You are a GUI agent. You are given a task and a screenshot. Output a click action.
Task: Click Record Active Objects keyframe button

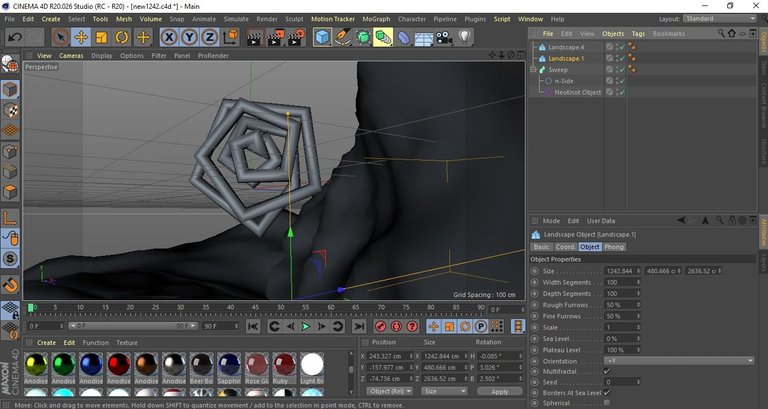380,326
